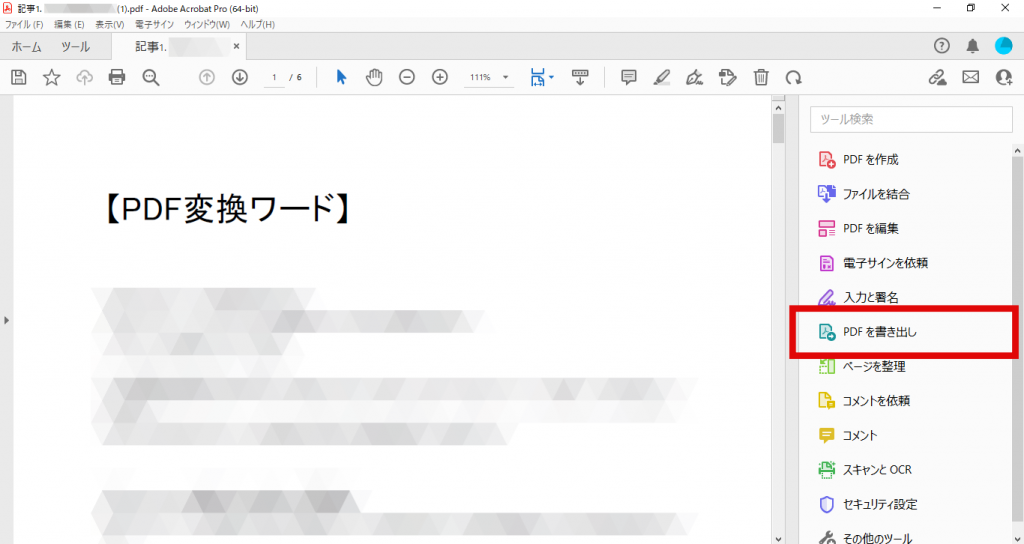Screen dimensions: 1024x544
Task: Click the document scrollbar up arrow
Action: pos(778,106)
